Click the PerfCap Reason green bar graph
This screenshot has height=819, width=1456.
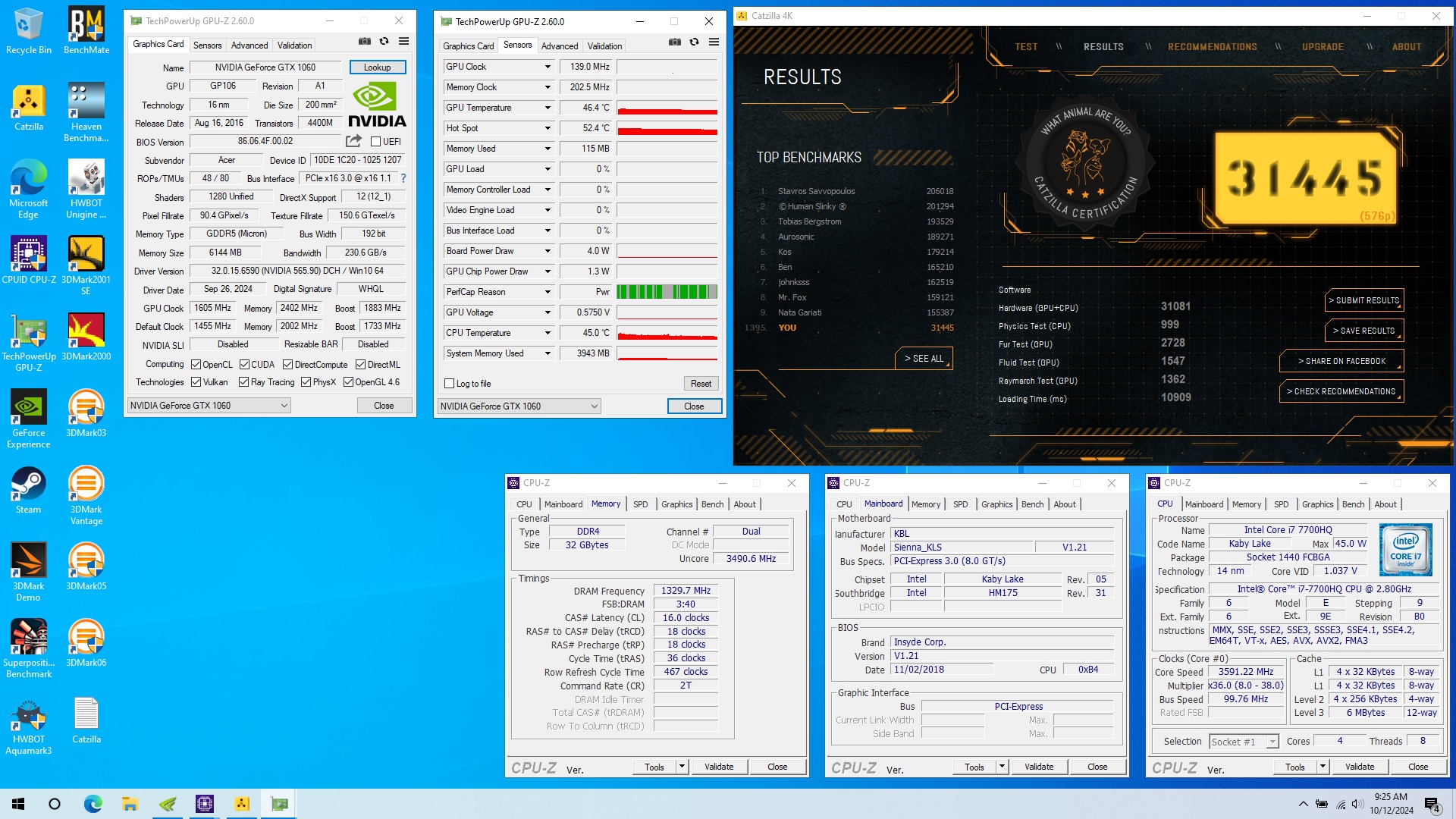667,292
